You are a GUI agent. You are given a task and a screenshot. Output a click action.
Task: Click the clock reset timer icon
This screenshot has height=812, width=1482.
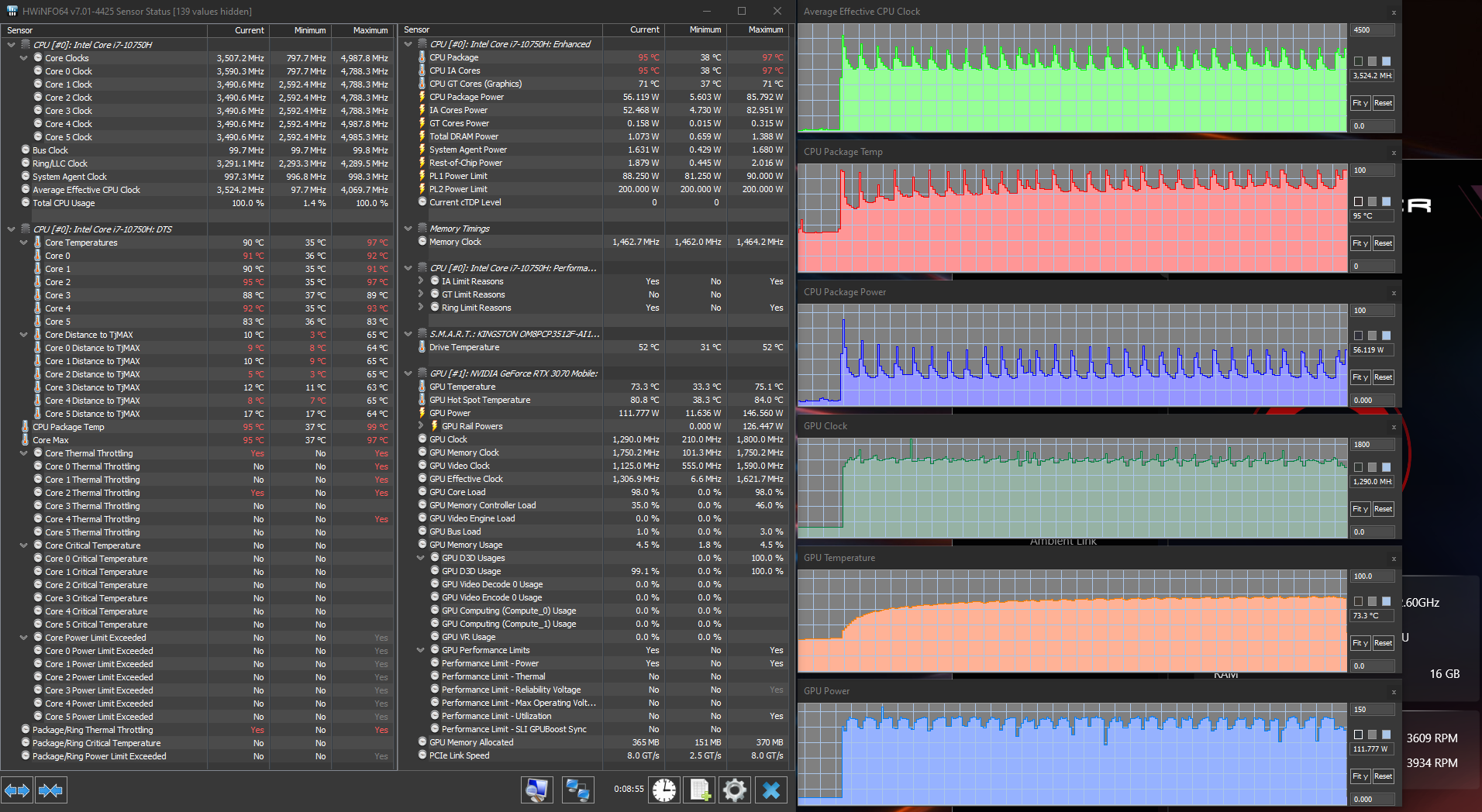pos(664,790)
